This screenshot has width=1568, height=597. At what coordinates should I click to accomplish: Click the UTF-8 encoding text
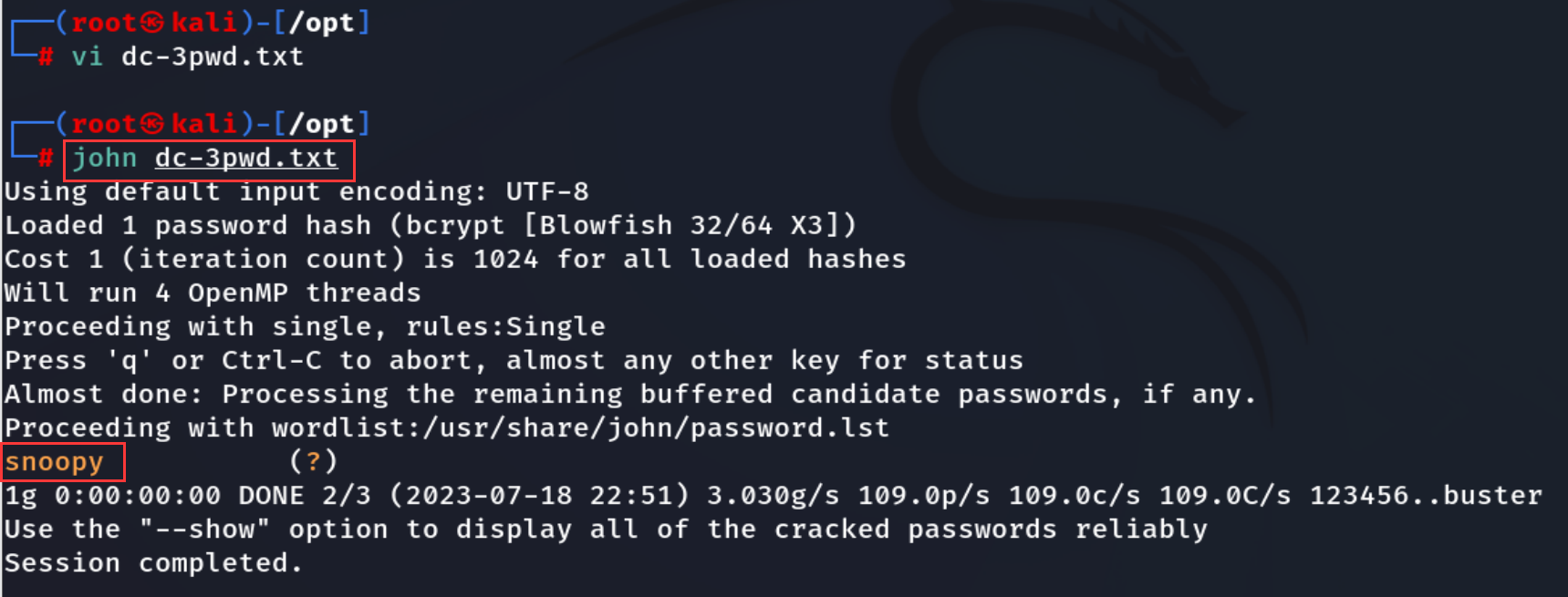(x=547, y=191)
